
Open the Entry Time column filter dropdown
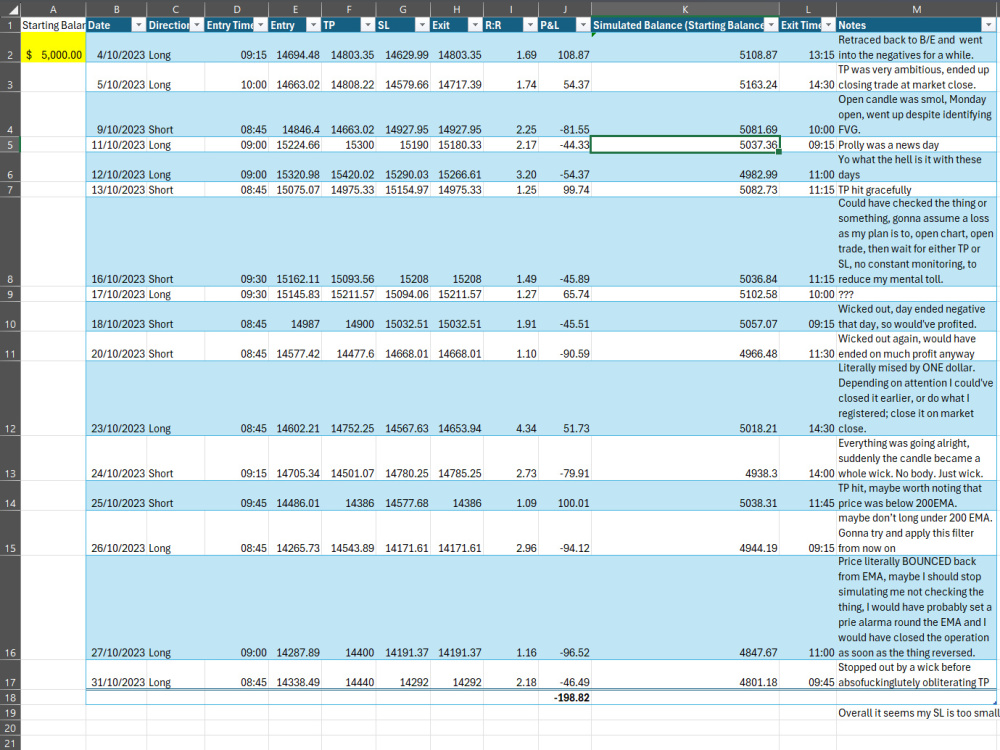click(x=261, y=25)
